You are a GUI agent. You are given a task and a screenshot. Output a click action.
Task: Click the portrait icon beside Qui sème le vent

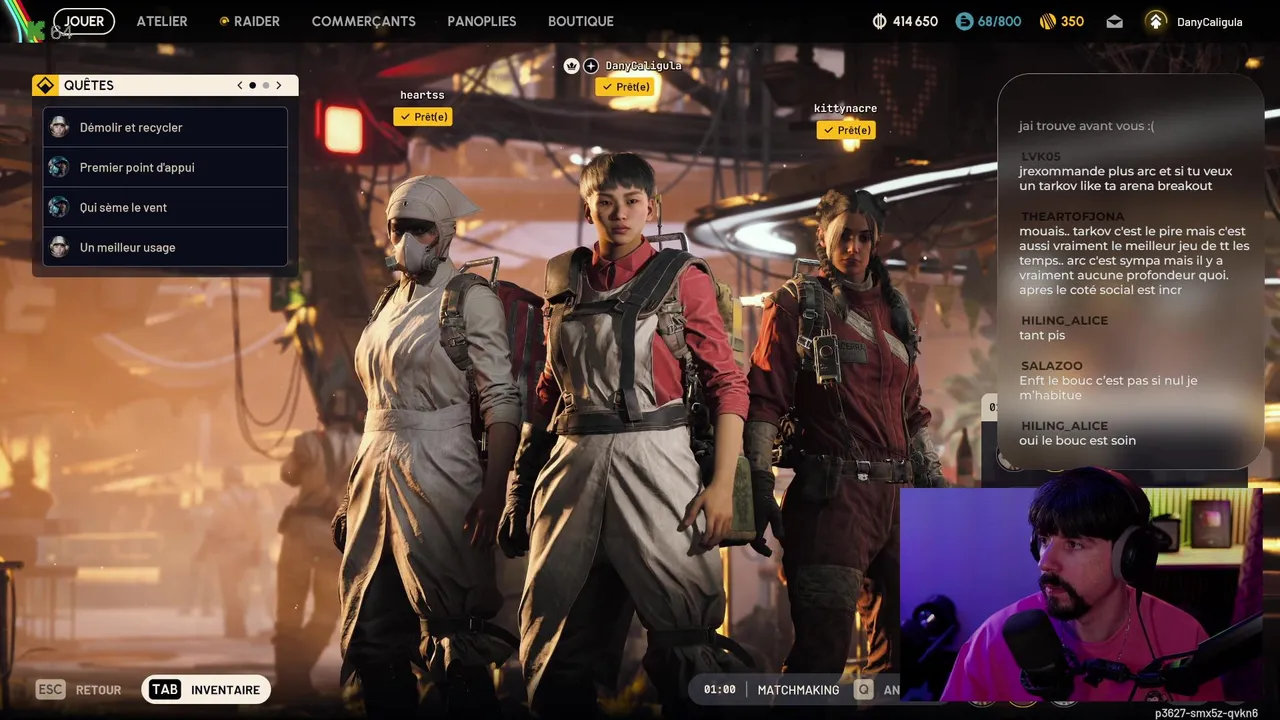pos(59,207)
